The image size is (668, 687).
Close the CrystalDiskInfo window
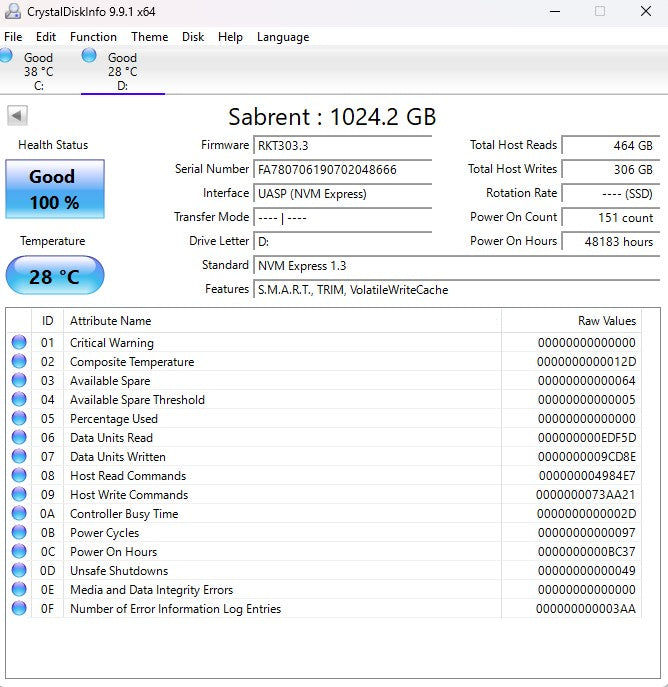pos(646,11)
